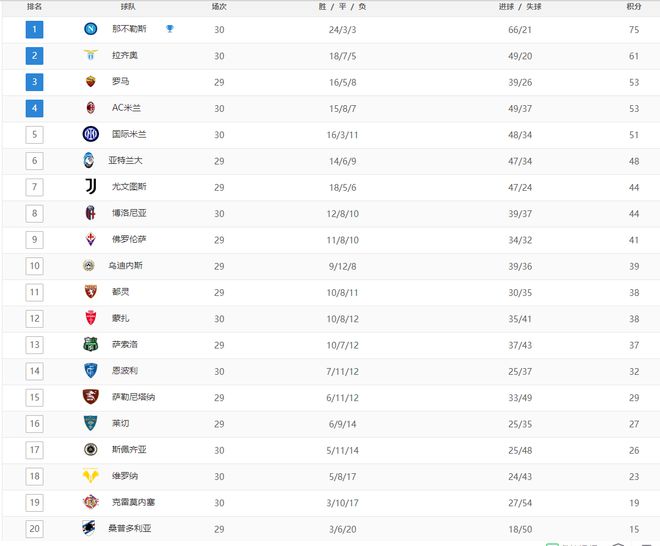This screenshot has height=546, width=660.
Task: Open the AC Milan (AC米兰) crest
Action: tap(90, 108)
